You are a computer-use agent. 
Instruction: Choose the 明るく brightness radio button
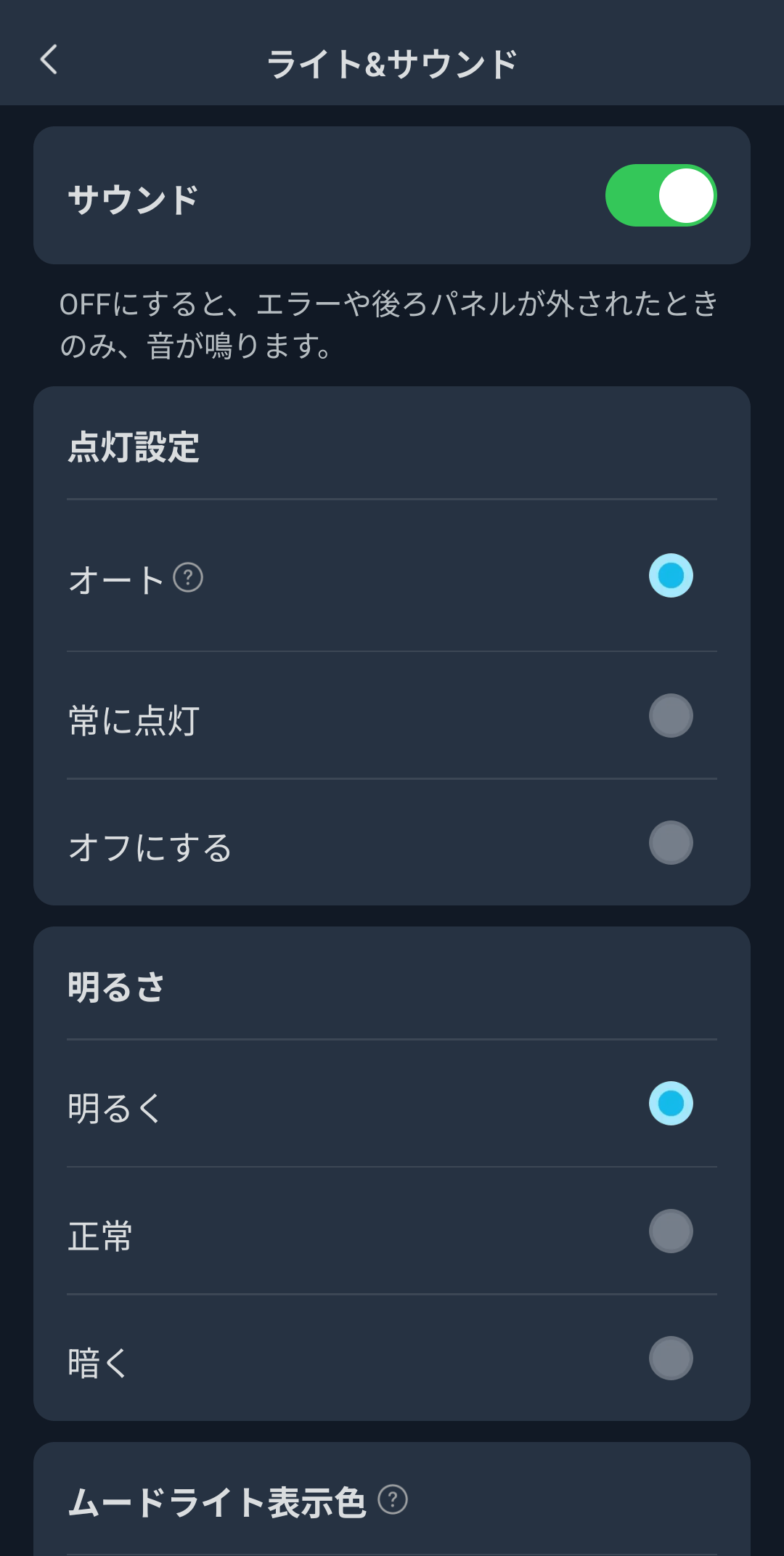671,1104
